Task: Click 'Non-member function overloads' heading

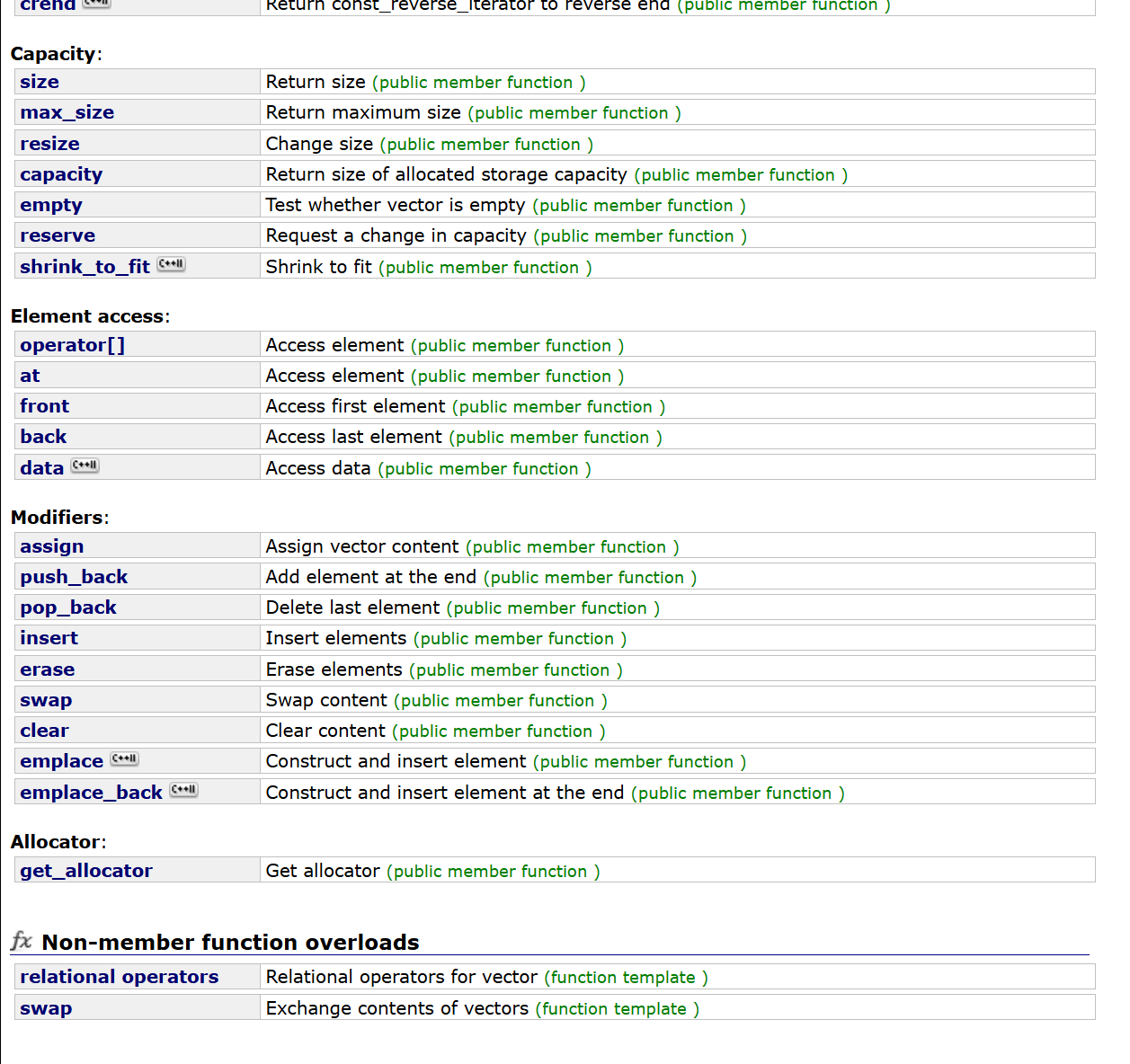Action: pyautogui.click(x=230, y=942)
